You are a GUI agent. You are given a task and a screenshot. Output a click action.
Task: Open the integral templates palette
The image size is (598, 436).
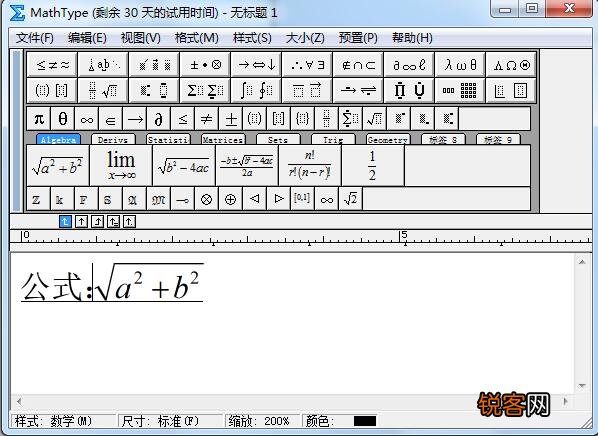[256, 90]
